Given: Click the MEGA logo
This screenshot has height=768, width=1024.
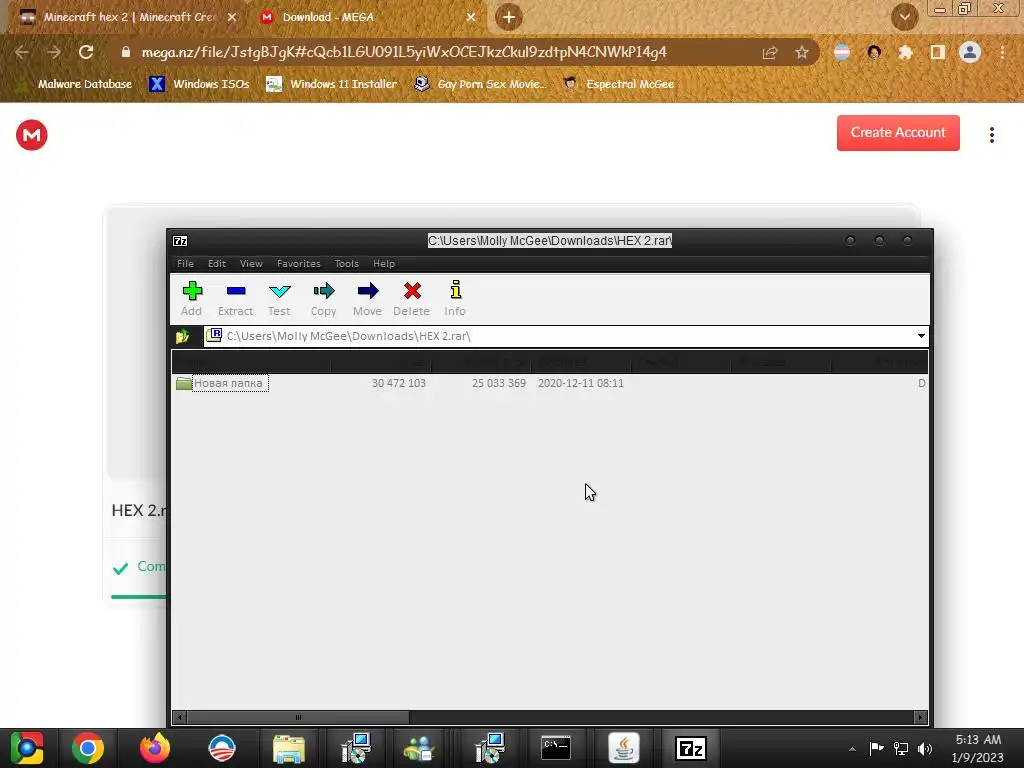Looking at the screenshot, I should (31, 135).
